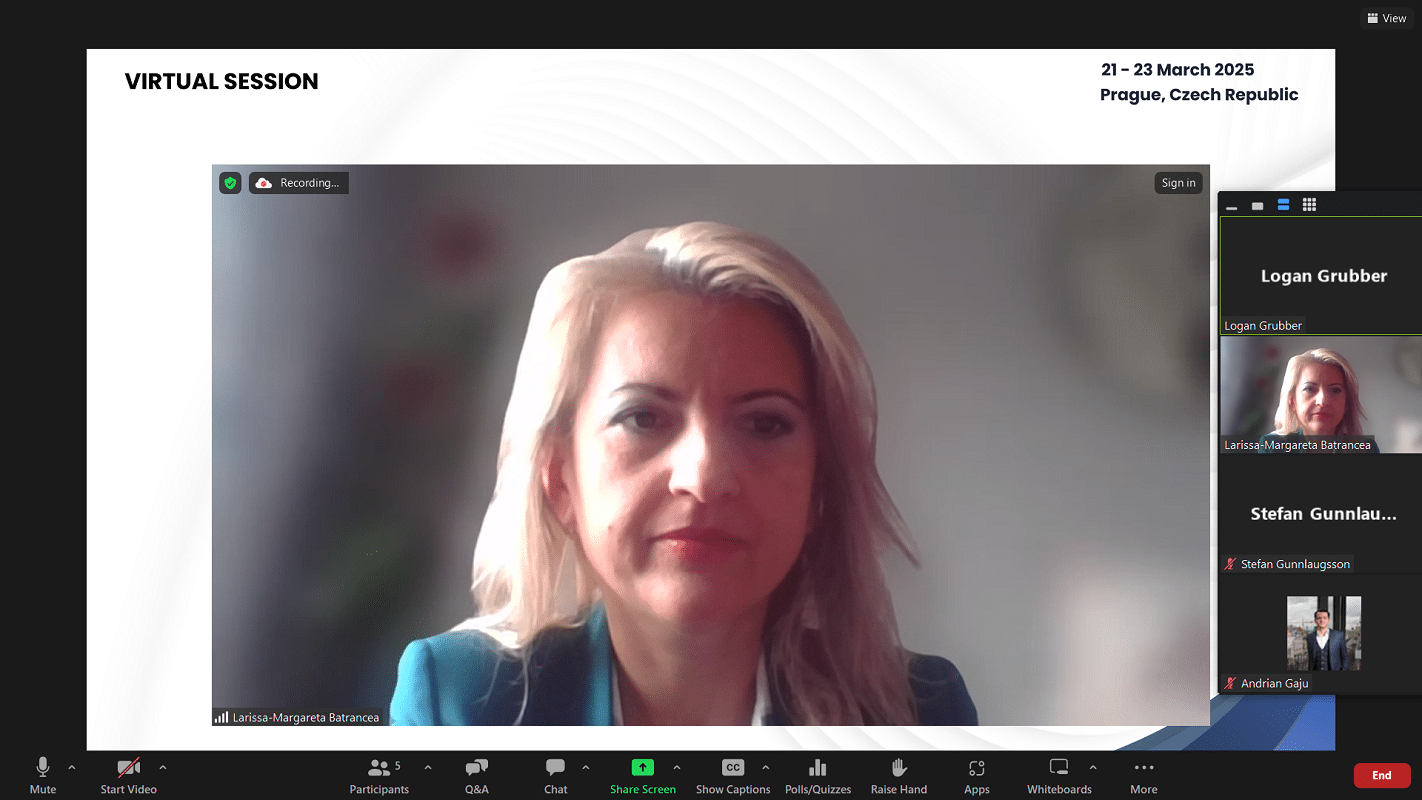Screen dimensions: 1422x800
Task: Click the Sign in button
Action: [x=1178, y=183]
